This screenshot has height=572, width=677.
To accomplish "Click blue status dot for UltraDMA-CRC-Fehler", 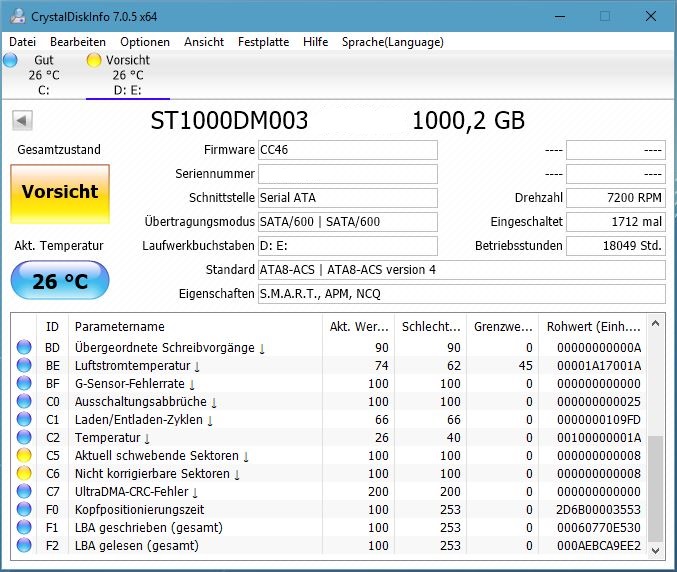I will 24,491.
